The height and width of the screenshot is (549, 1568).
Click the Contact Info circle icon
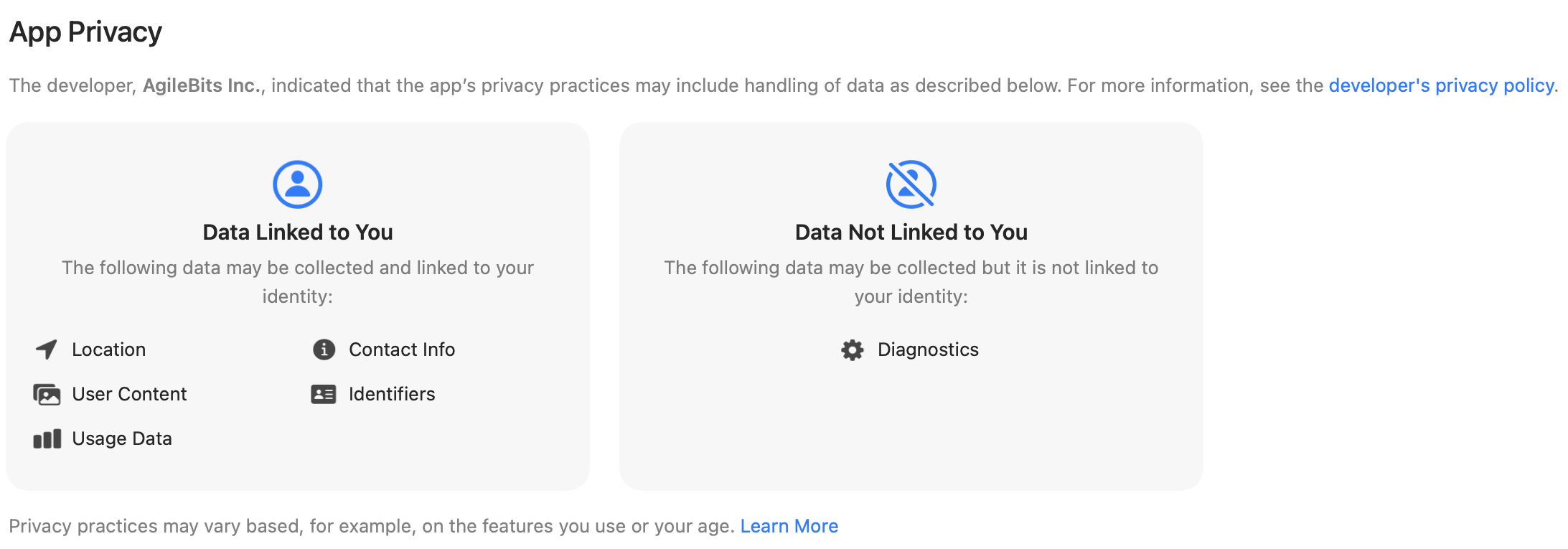click(324, 349)
